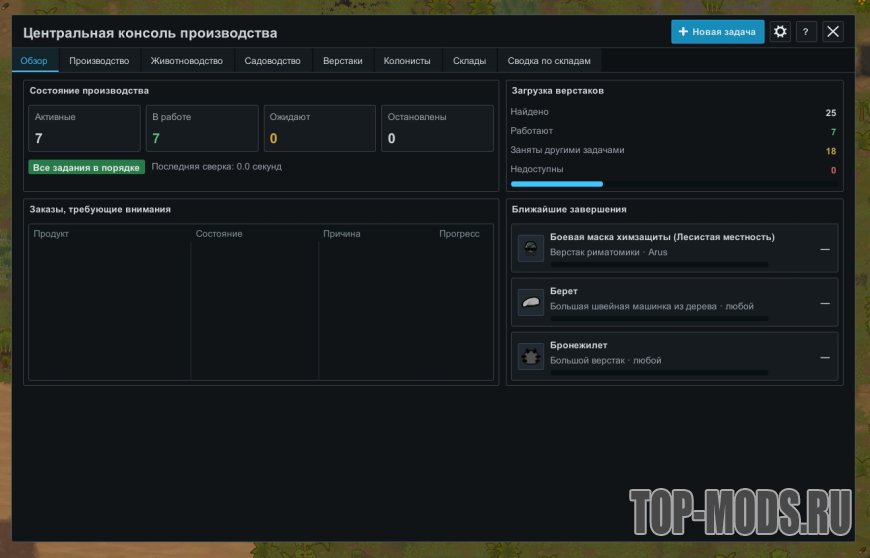870x558 pixels.
Task: Click the dash next to Боевая маска химзащиты
Action: 825,250
